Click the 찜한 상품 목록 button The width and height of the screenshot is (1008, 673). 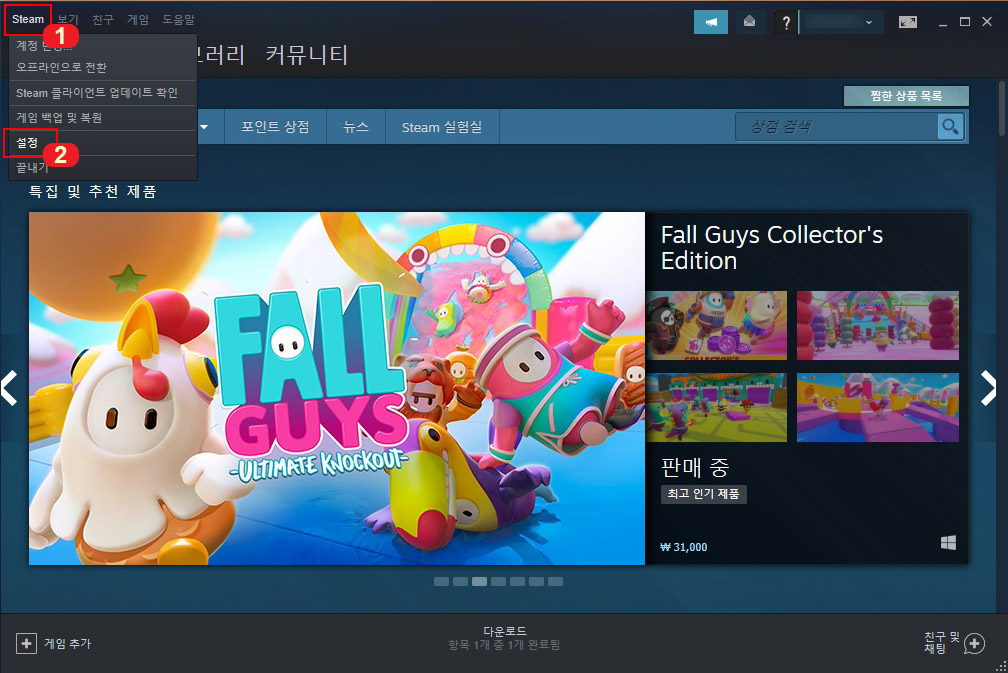906,96
